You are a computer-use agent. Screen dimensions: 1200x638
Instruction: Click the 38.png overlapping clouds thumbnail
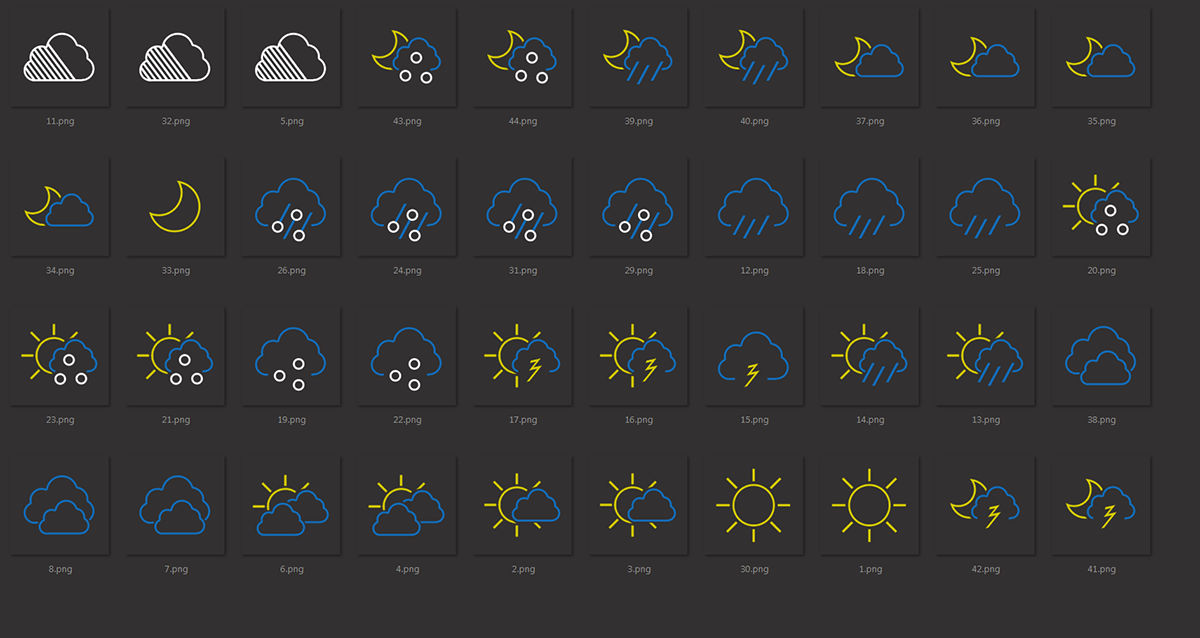pos(1100,356)
